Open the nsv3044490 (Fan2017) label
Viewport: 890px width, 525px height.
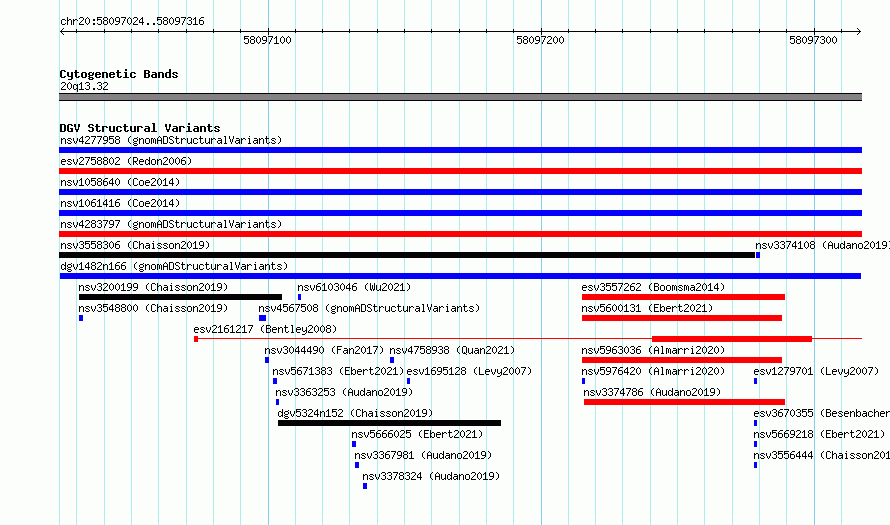(324, 350)
